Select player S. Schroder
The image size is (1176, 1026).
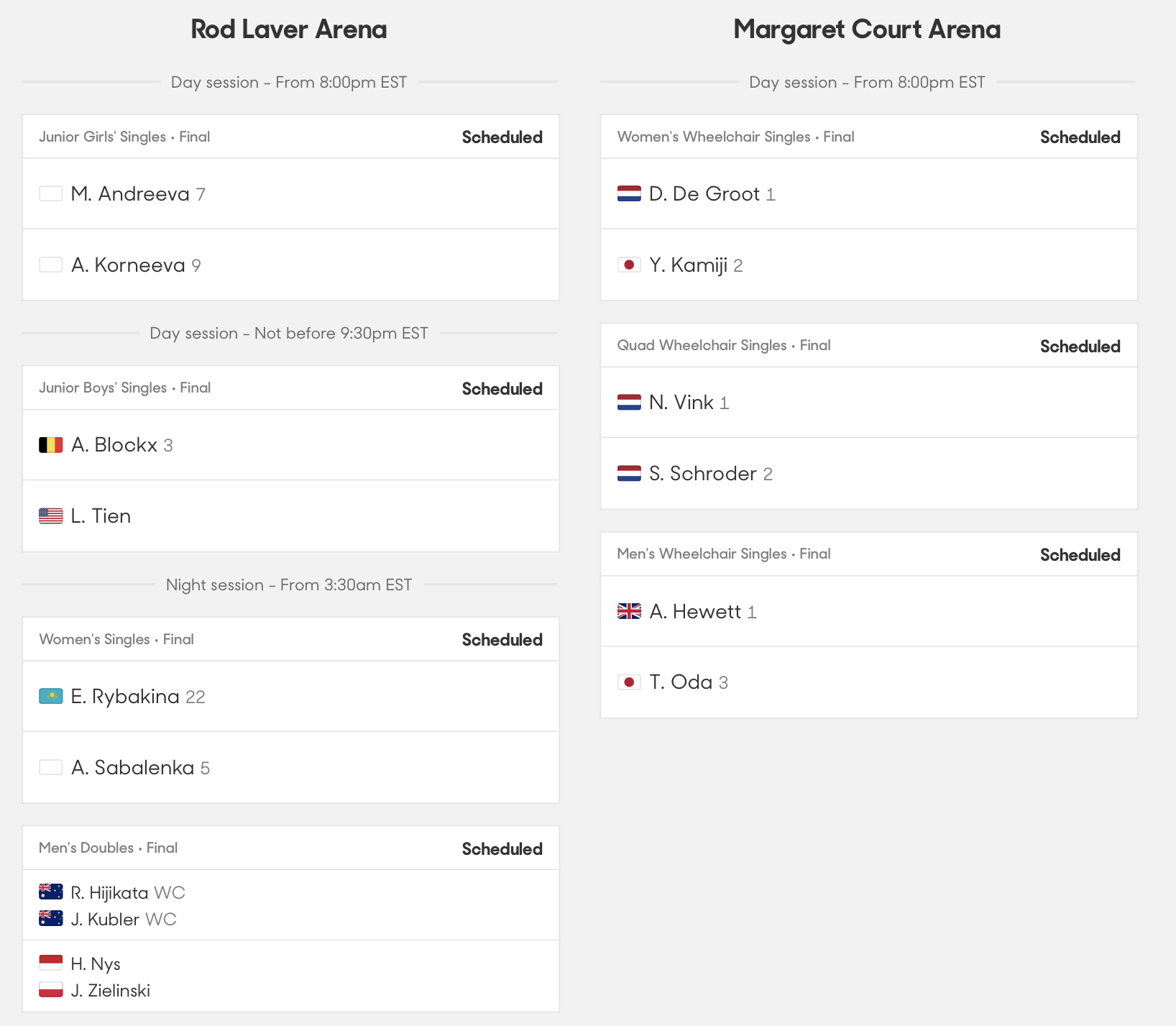point(702,474)
